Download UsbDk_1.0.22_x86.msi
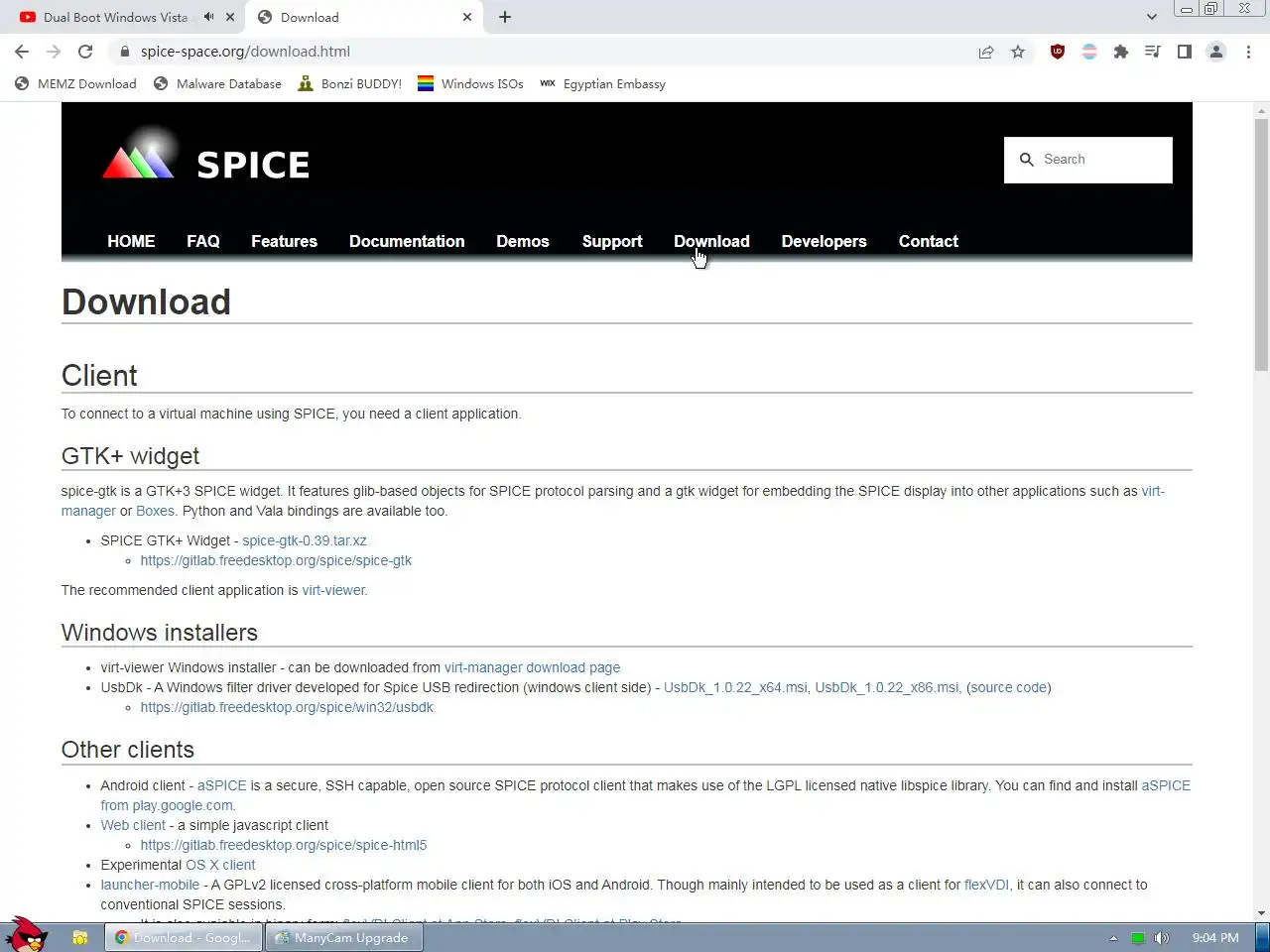 point(887,687)
